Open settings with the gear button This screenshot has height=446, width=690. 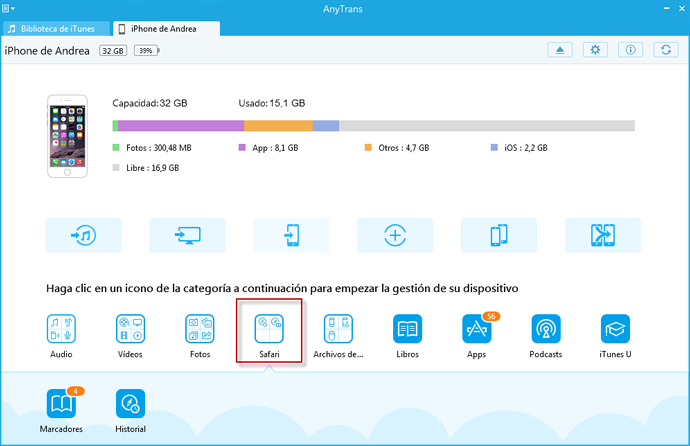click(595, 50)
